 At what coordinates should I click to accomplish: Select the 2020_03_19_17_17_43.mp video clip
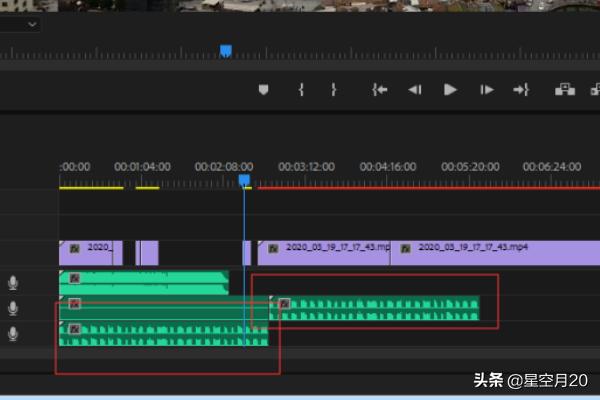tap(324, 253)
